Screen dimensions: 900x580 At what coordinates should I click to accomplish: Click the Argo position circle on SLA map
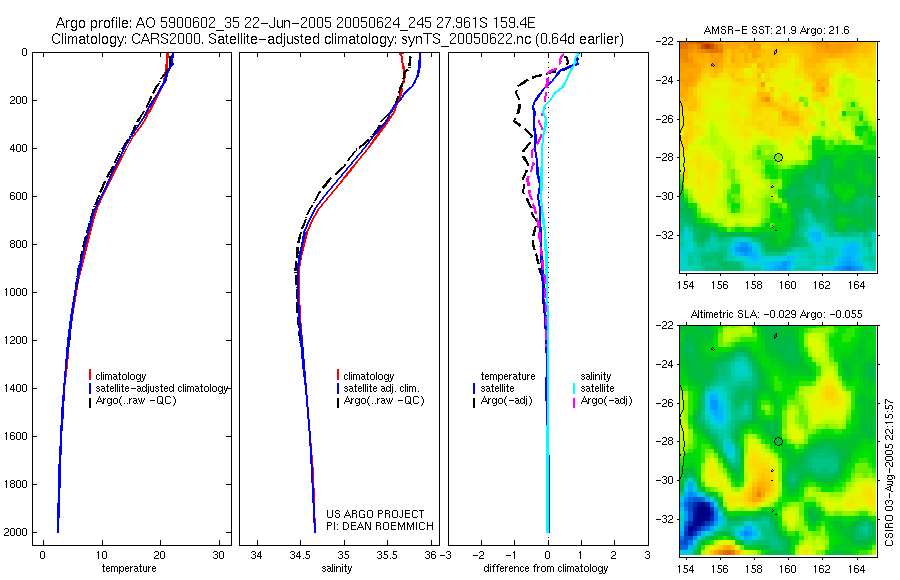778,442
